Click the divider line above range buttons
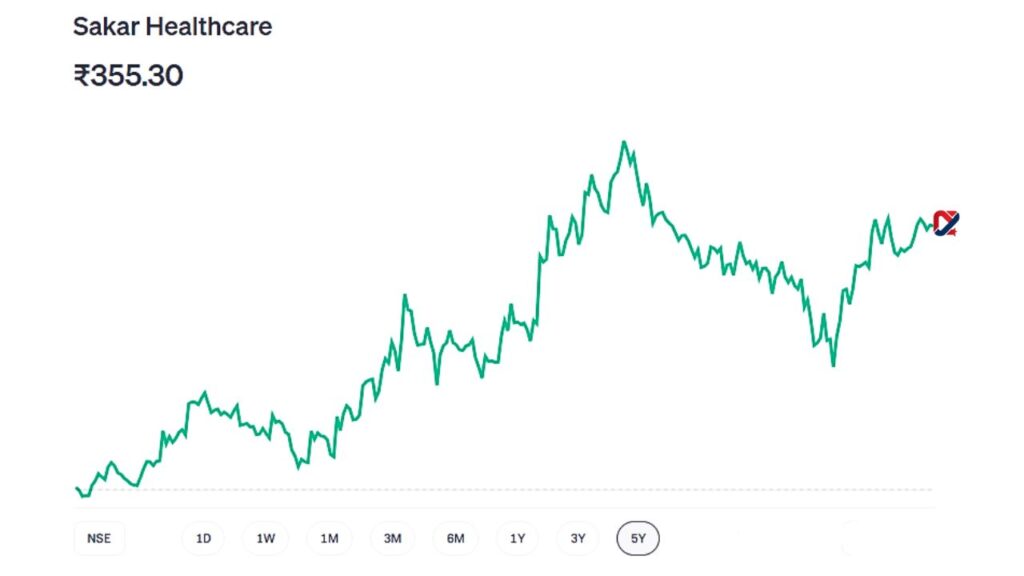 point(500,508)
